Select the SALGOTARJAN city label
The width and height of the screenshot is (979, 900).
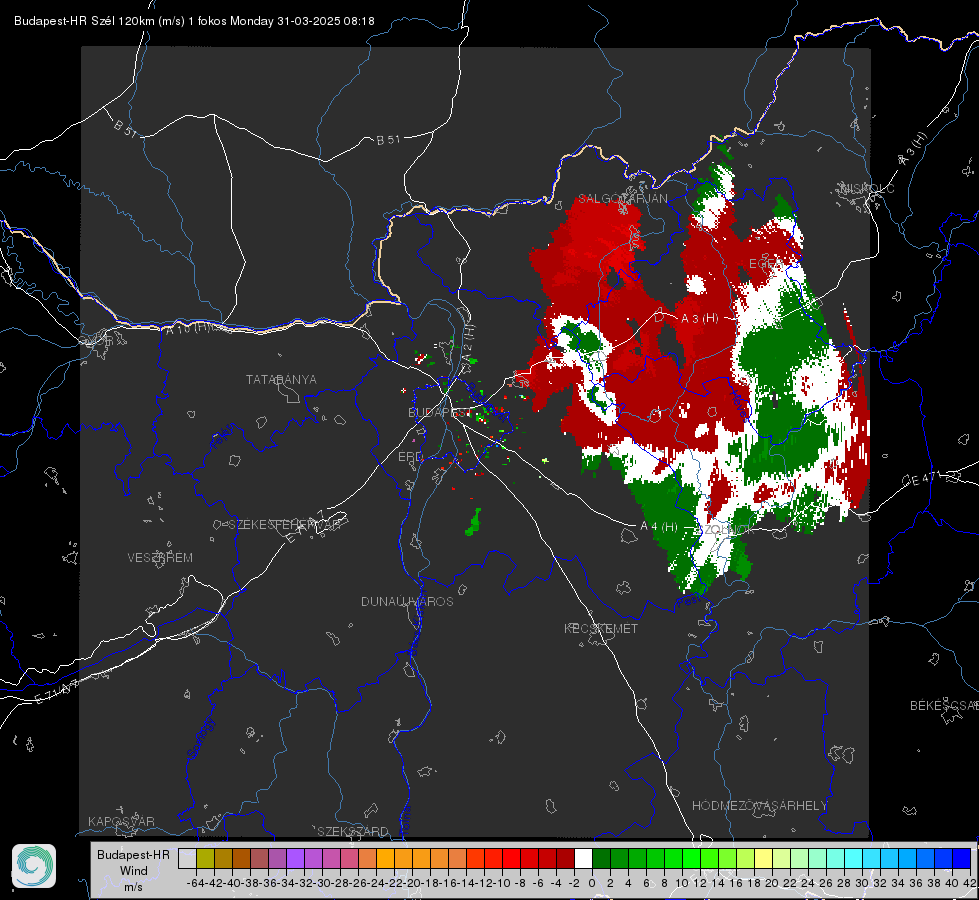622,199
